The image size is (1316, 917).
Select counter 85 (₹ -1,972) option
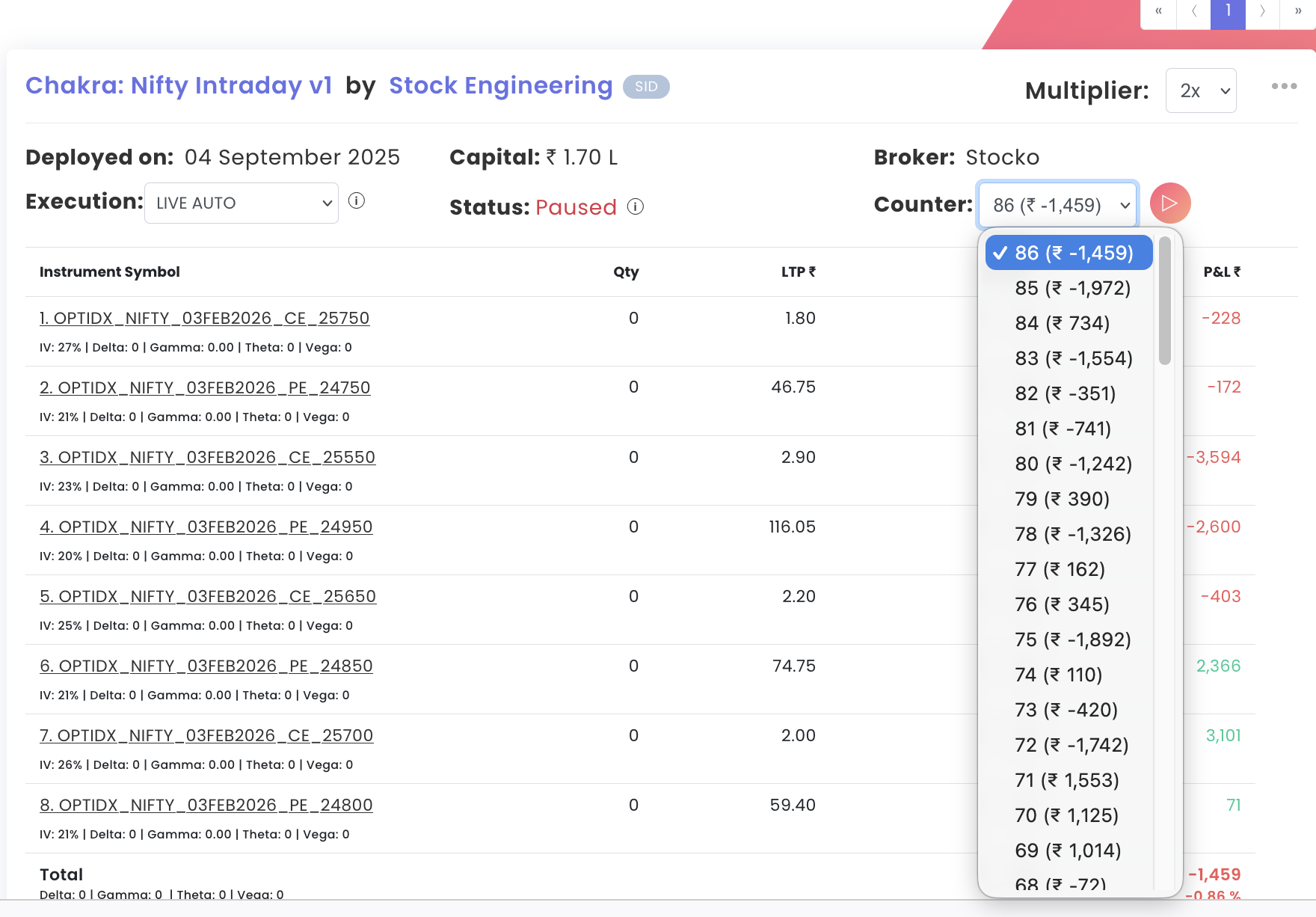(x=1072, y=288)
